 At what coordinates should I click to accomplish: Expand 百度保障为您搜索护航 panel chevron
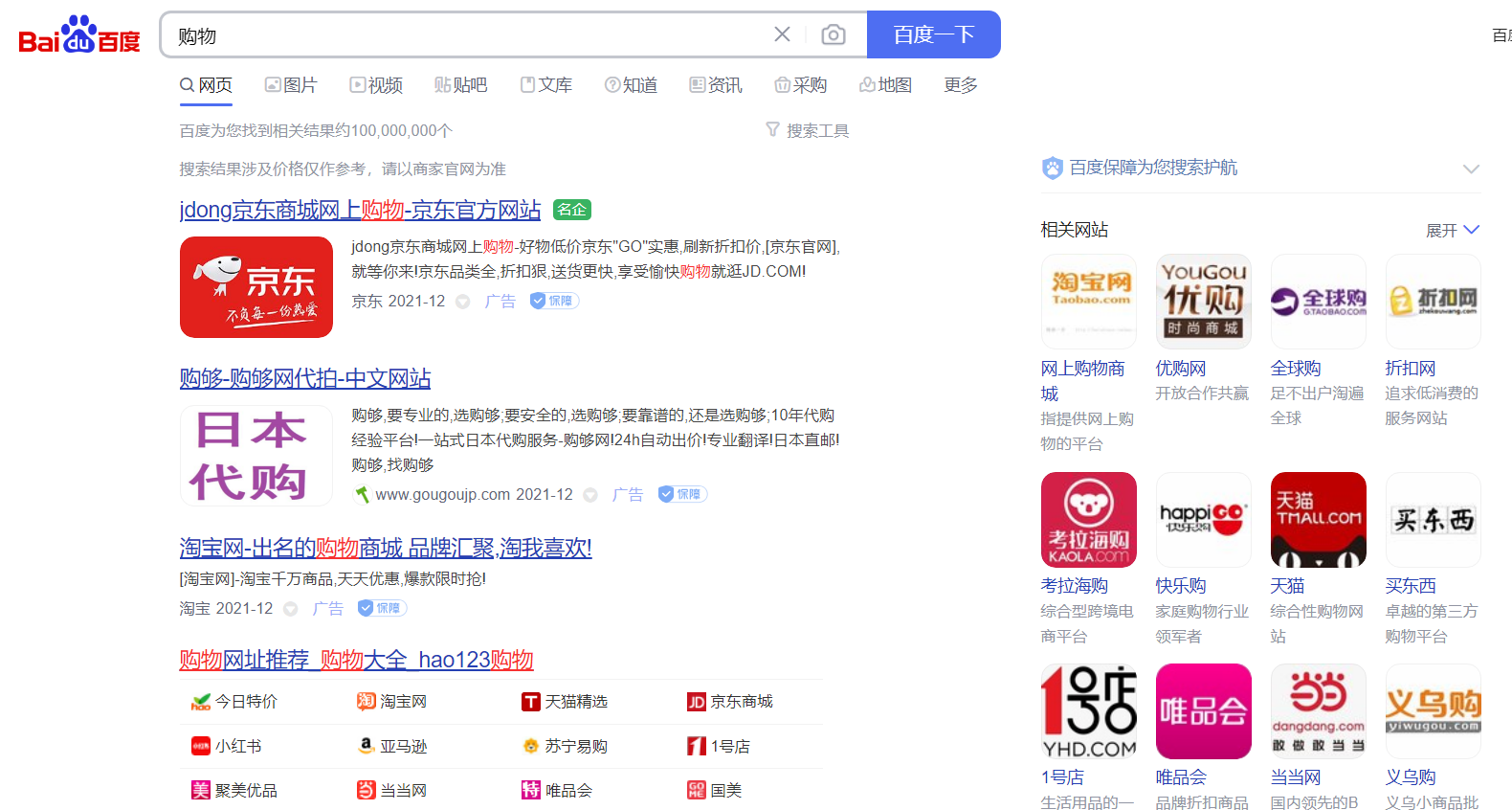coord(1472,169)
